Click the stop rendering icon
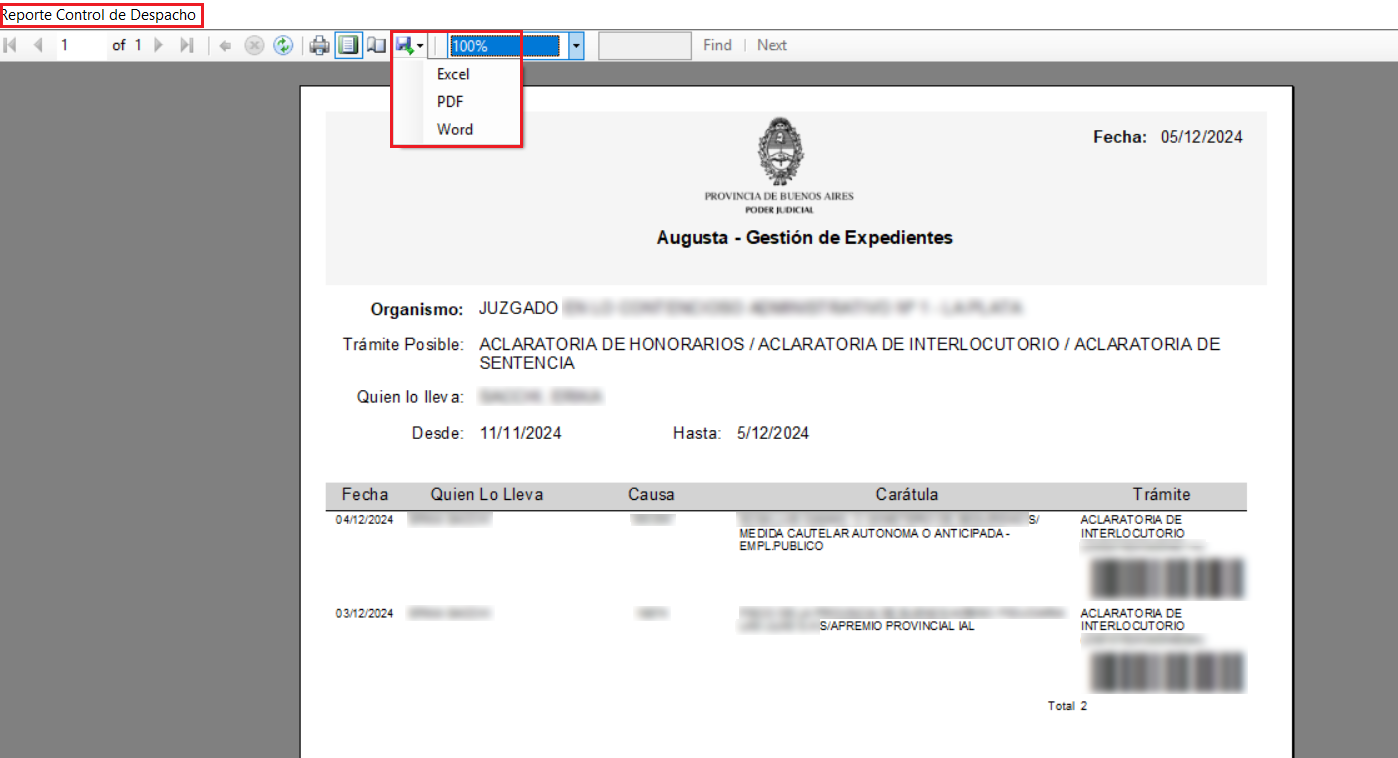Screen dimensions: 1398x758 pyautogui.click(x=254, y=45)
